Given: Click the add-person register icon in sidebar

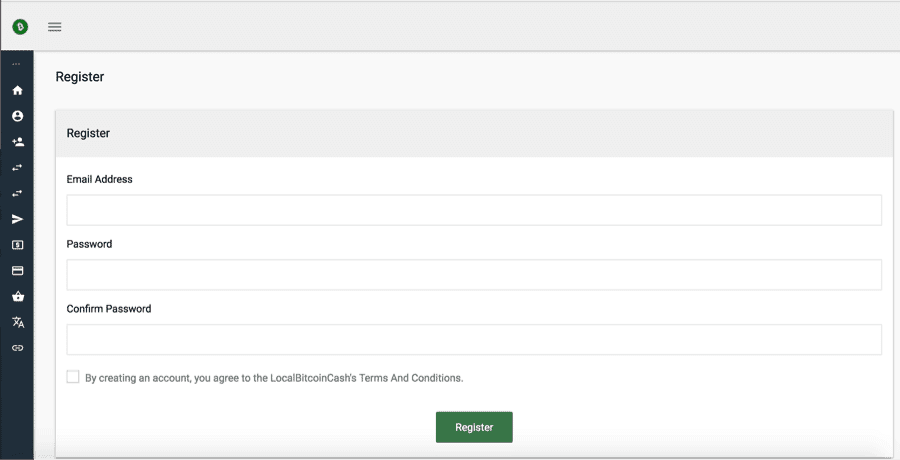Looking at the screenshot, I should click(x=17, y=142).
